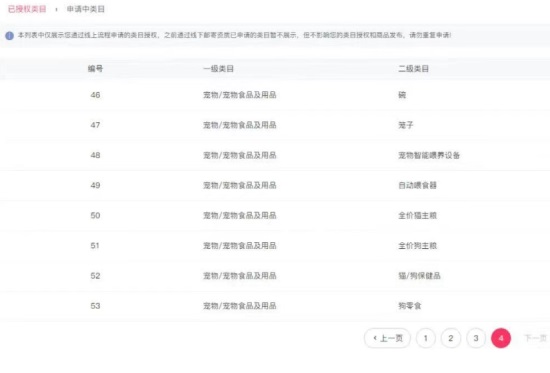Open page 1 of the list
The height and width of the screenshot is (373, 550).
(x=425, y=338)
